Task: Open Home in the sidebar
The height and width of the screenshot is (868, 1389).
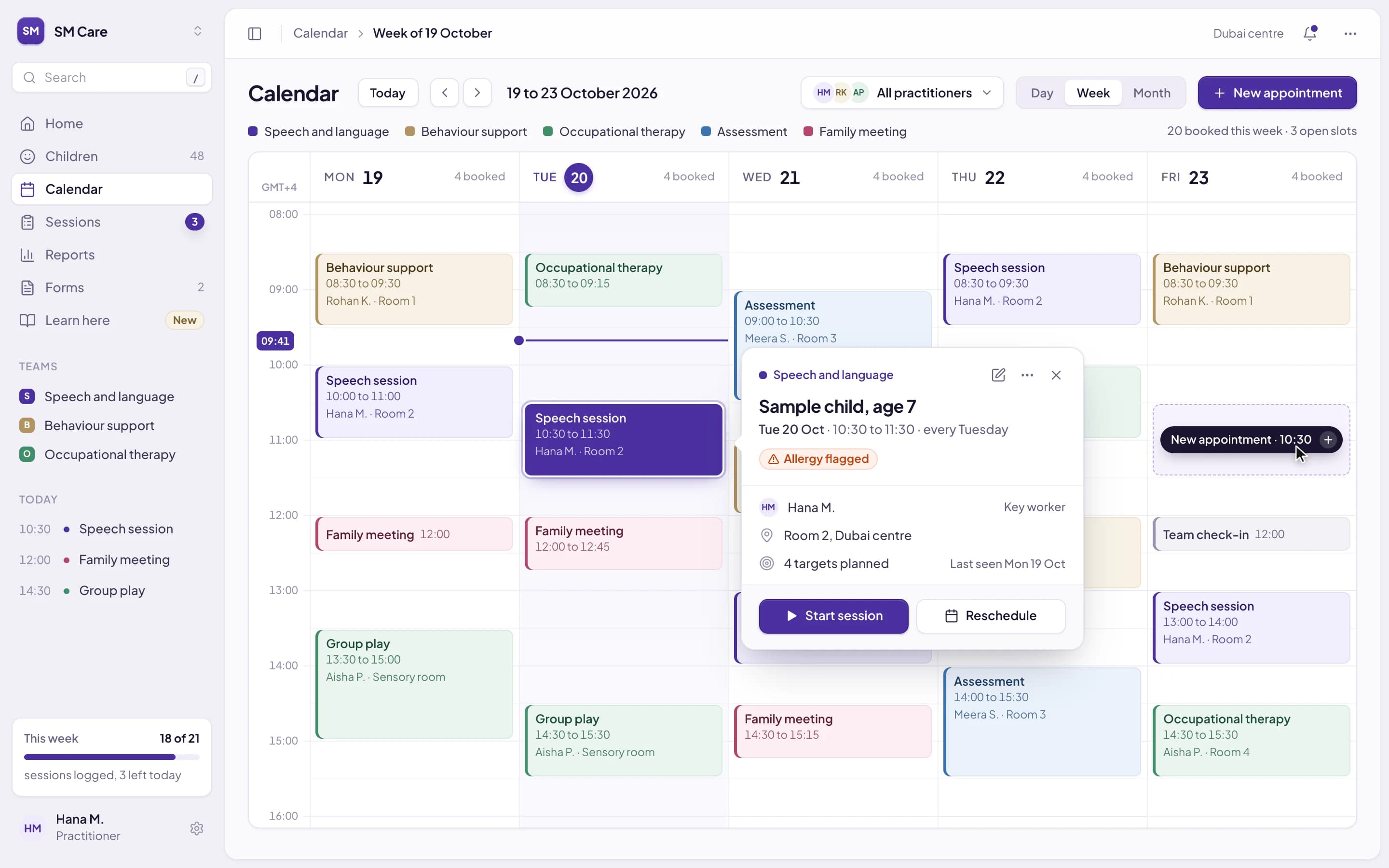Action: click(x=112, y=123)
